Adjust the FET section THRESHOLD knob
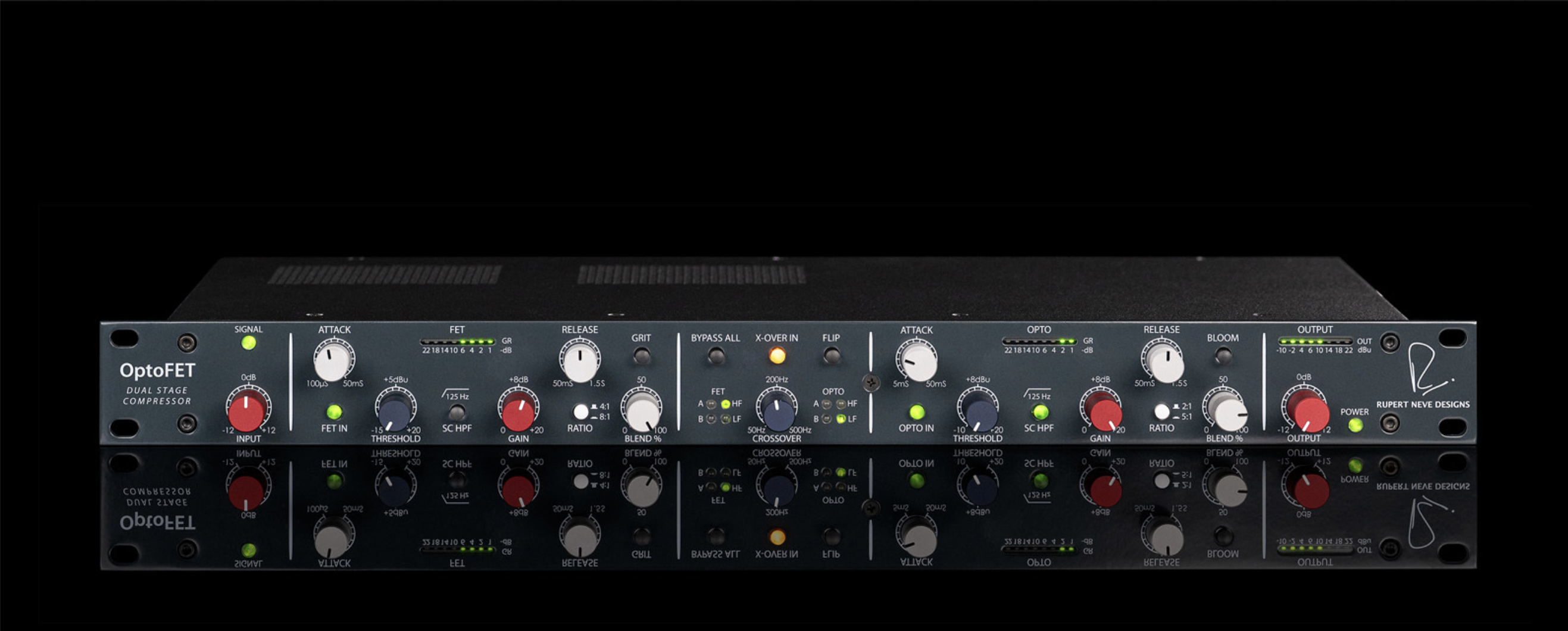 coord(395,412)
